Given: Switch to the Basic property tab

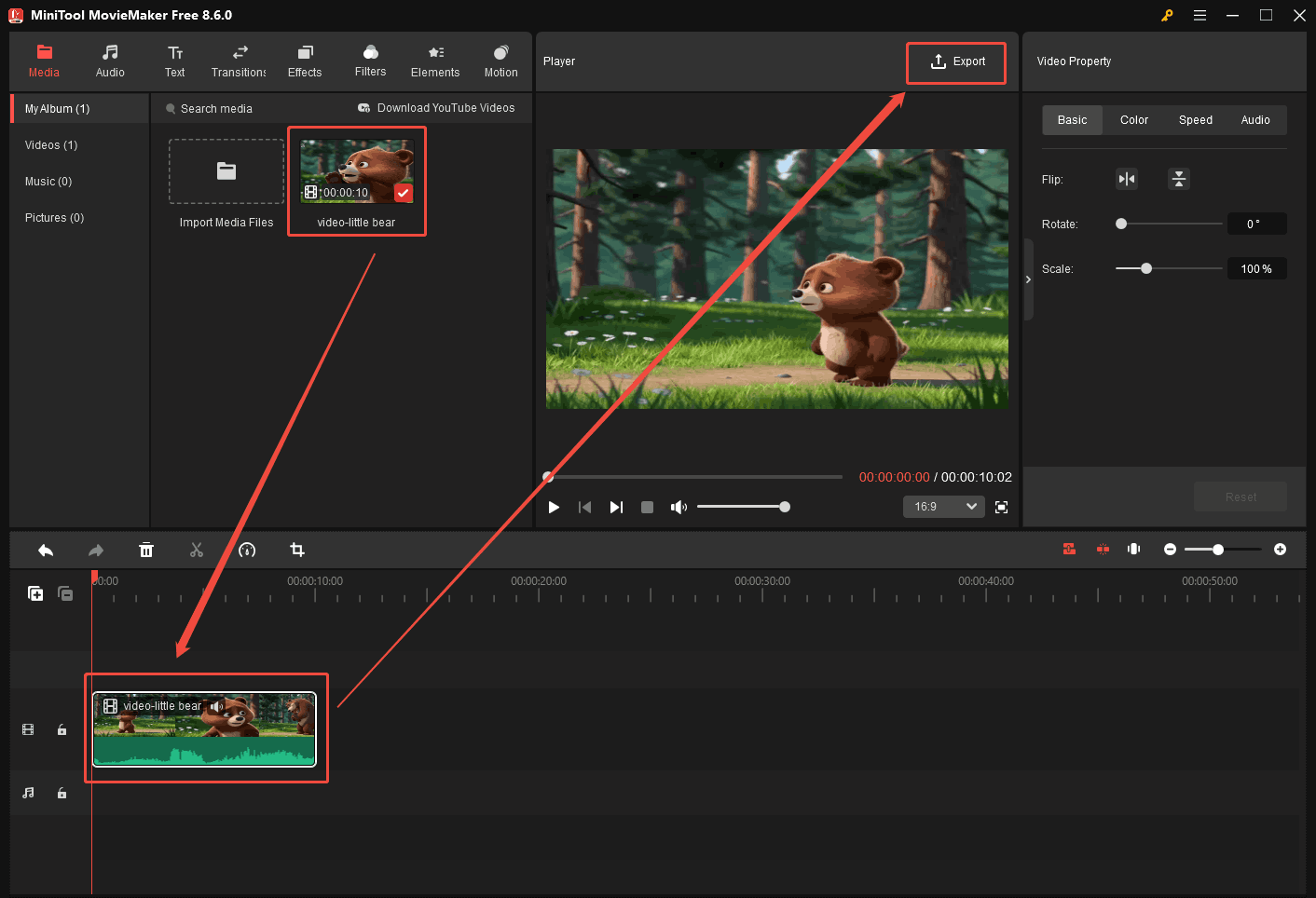Looking at the screenshot, I should coord(1072,120).
